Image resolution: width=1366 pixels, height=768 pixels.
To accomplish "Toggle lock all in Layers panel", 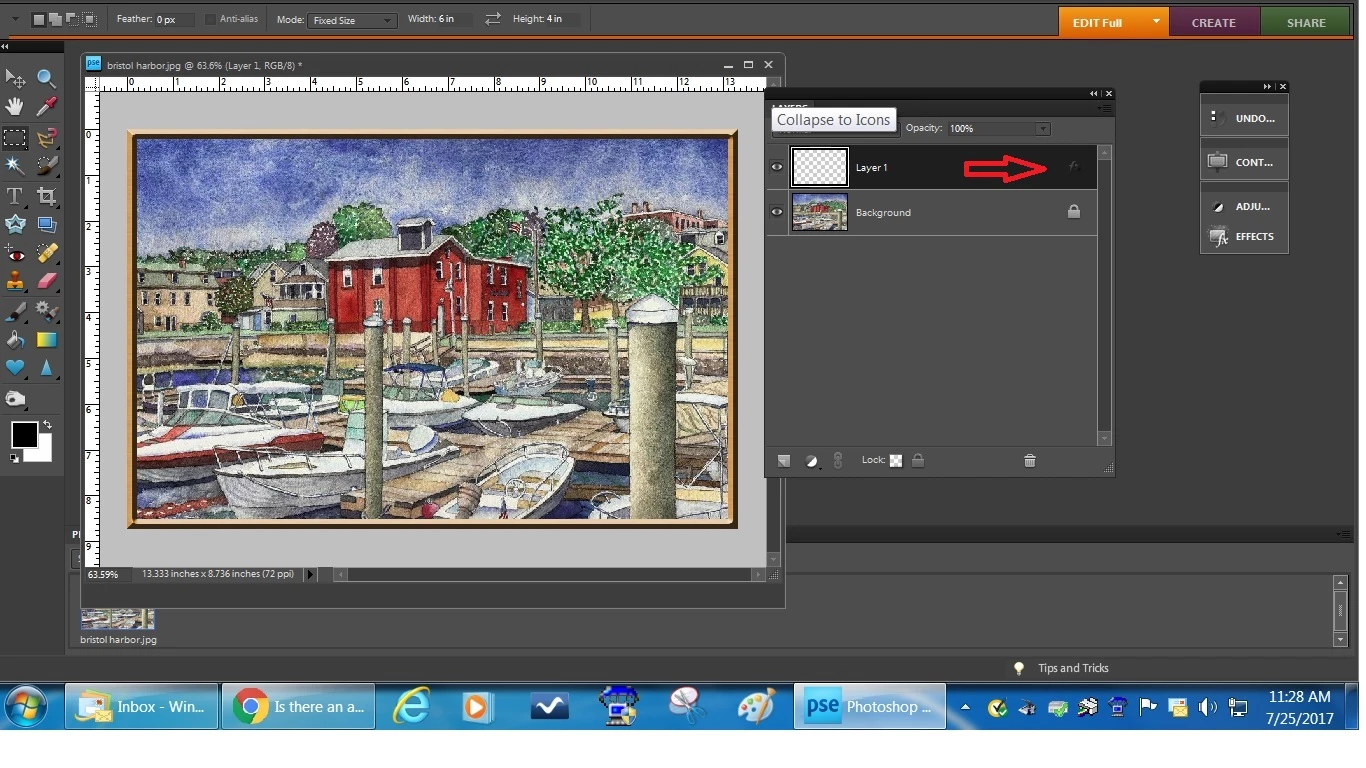I will click(x=918, y=460).
